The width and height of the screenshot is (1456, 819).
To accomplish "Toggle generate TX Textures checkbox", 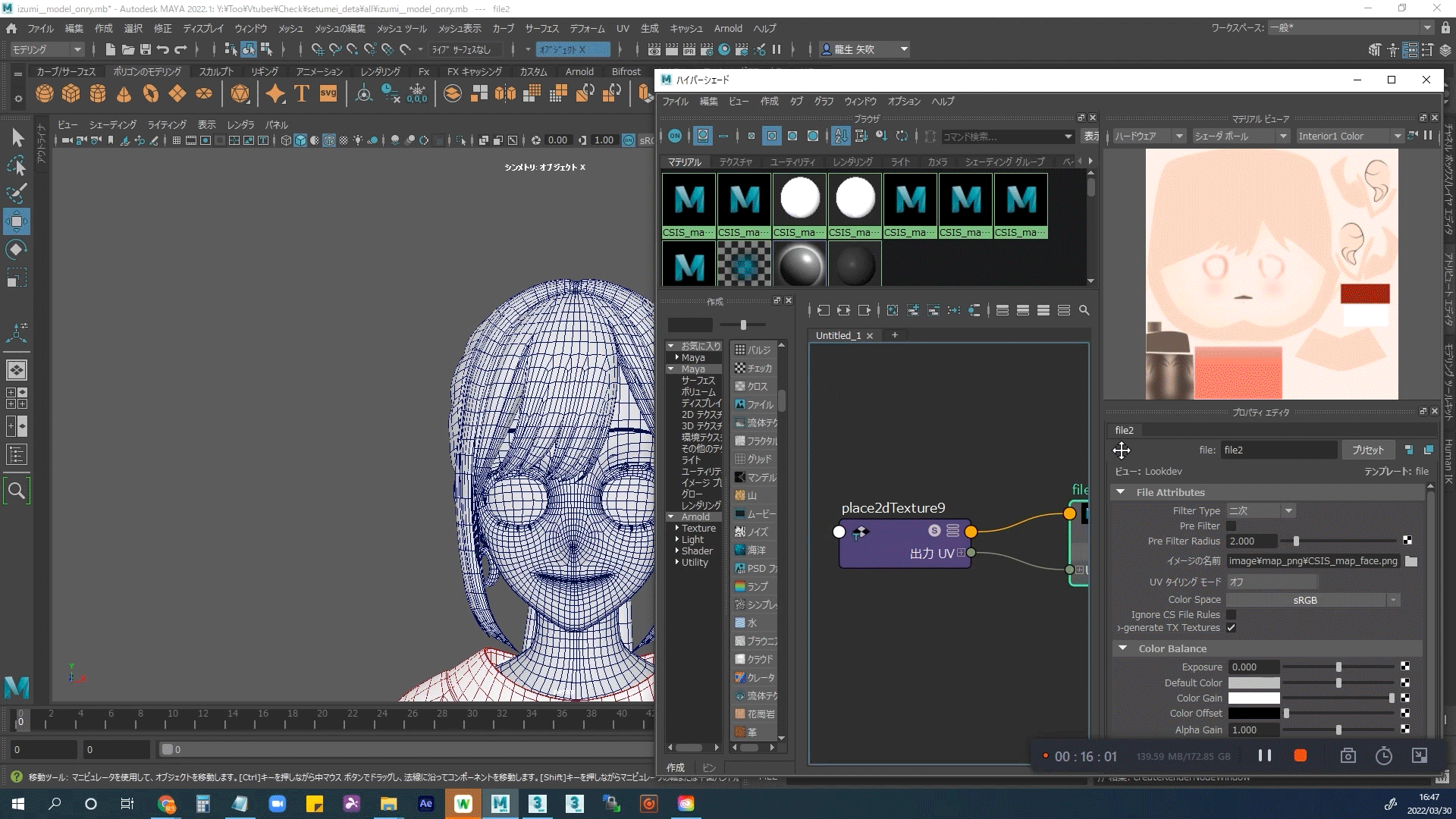I will tap(1231, 628).
